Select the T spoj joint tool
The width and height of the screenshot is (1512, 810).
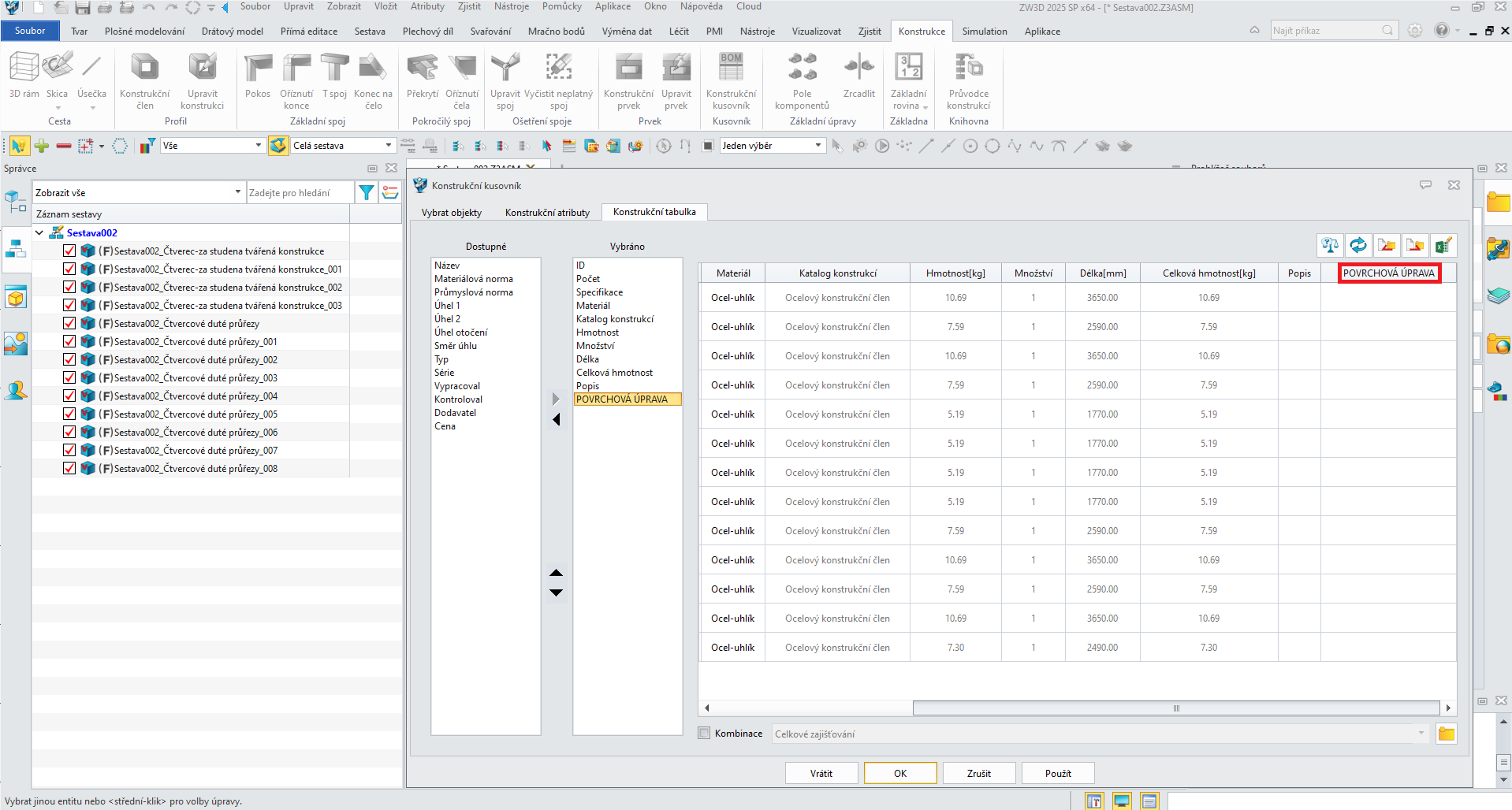tap(334, 76)
